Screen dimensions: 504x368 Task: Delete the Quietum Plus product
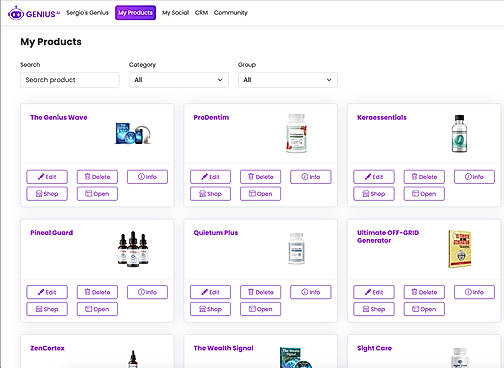tap(261, 292)
